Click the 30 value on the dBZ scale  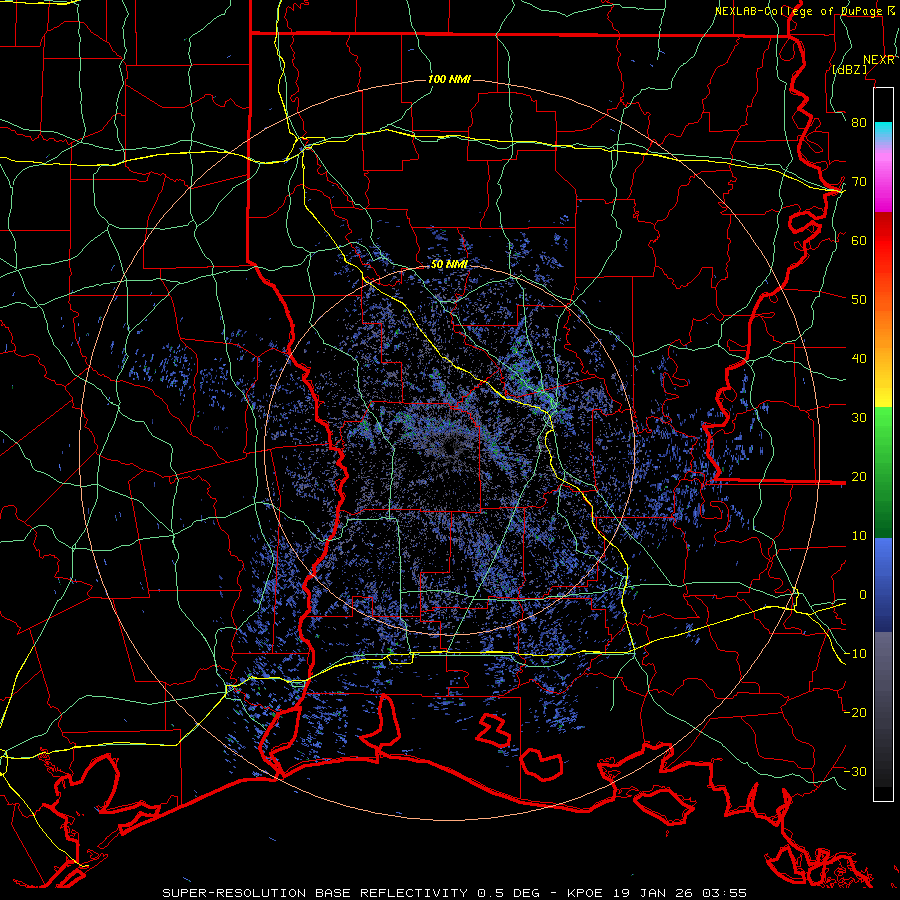tap(859, 418)
